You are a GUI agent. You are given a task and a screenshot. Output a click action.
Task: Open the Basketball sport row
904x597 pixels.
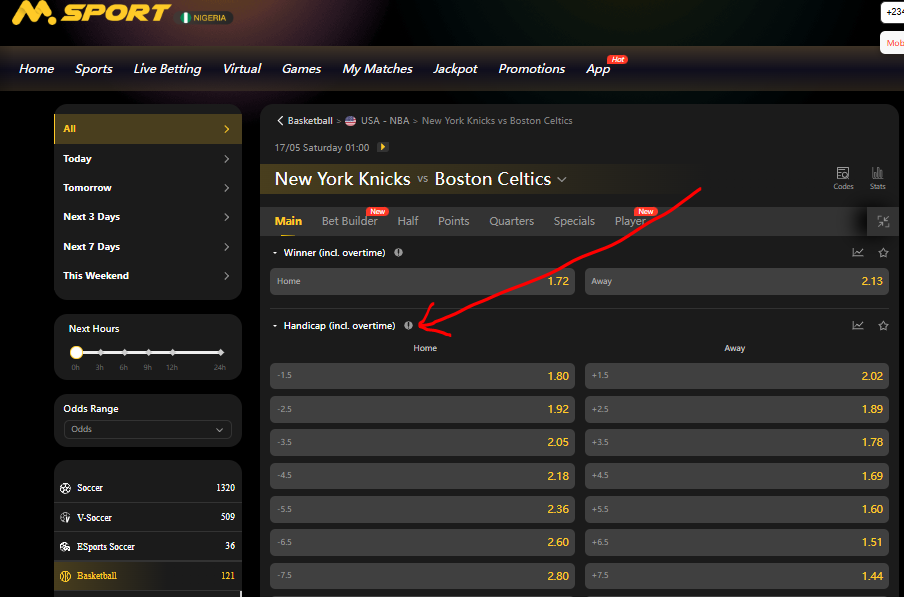(x=148, y=576)
